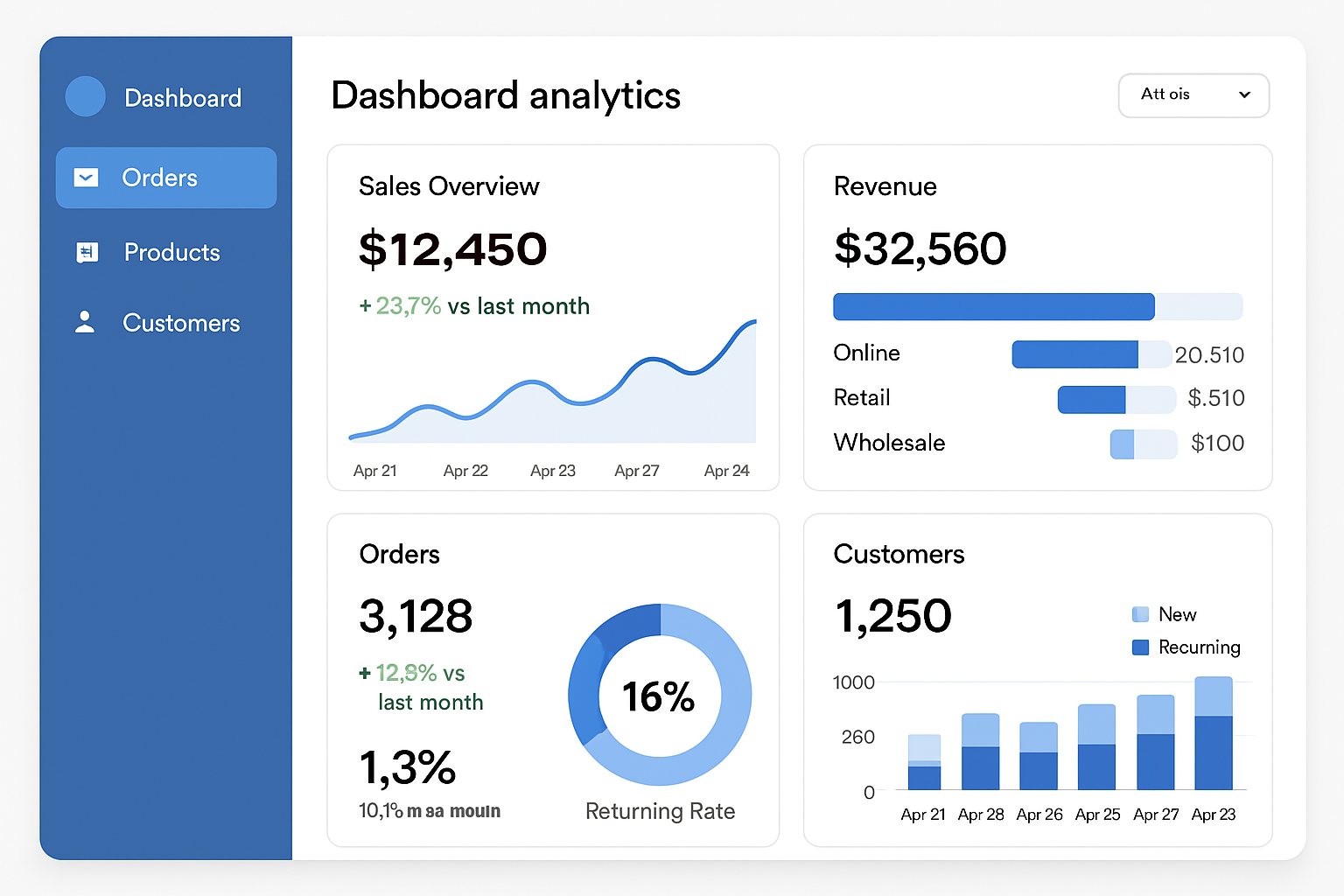Click the 16% Returning Rate donut chart

tap(660, 696)
